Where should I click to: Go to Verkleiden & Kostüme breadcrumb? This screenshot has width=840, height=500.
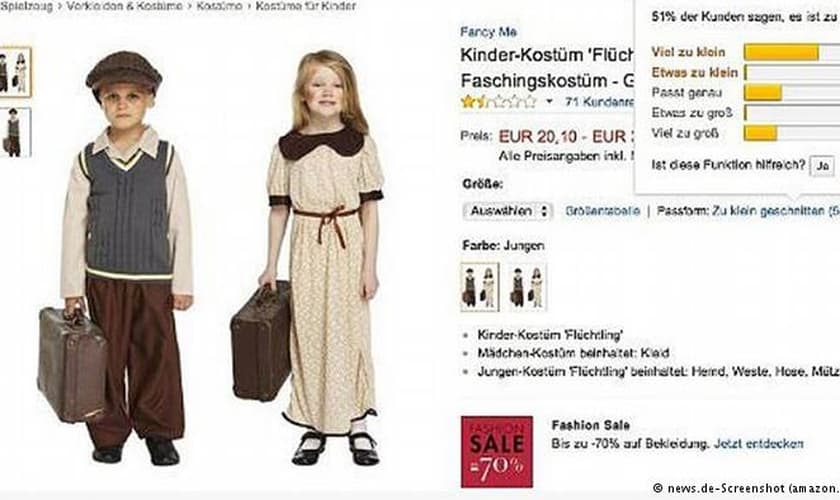124,6
